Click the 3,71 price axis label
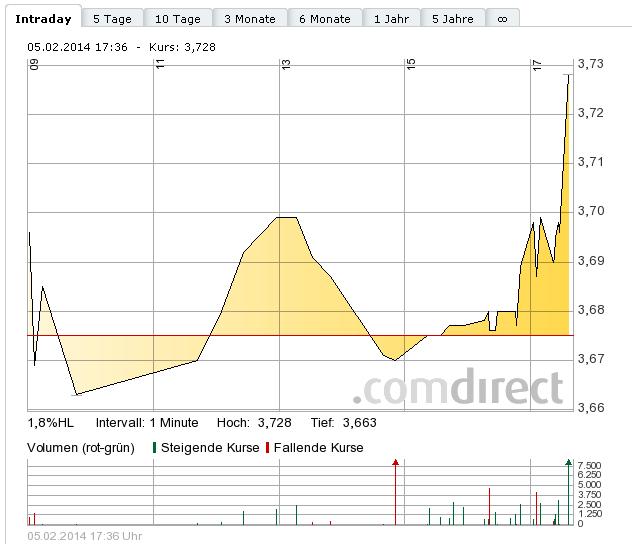632x544 pixels. [590, 162]
